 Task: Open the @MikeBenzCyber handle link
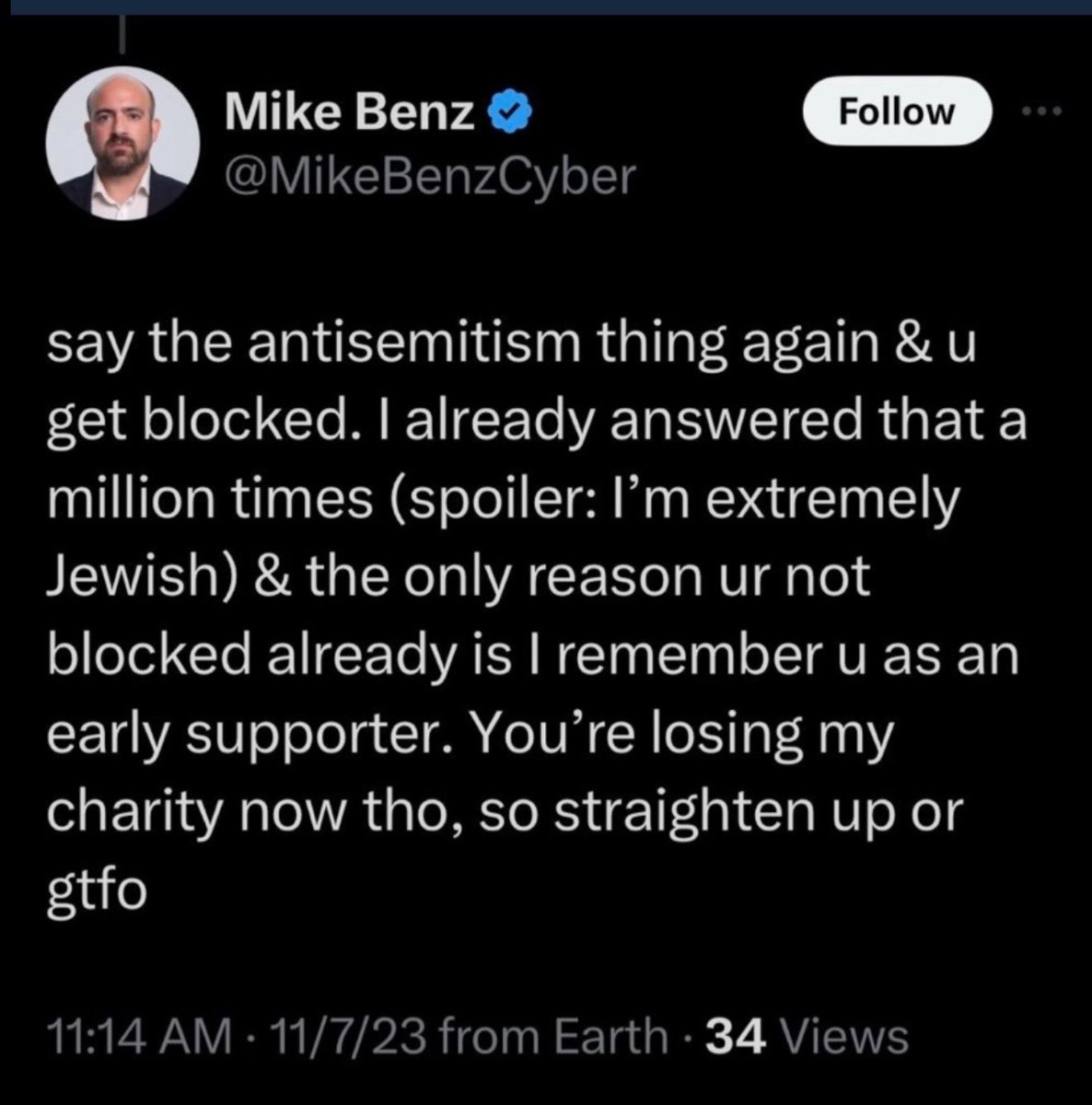coord(430,175)
